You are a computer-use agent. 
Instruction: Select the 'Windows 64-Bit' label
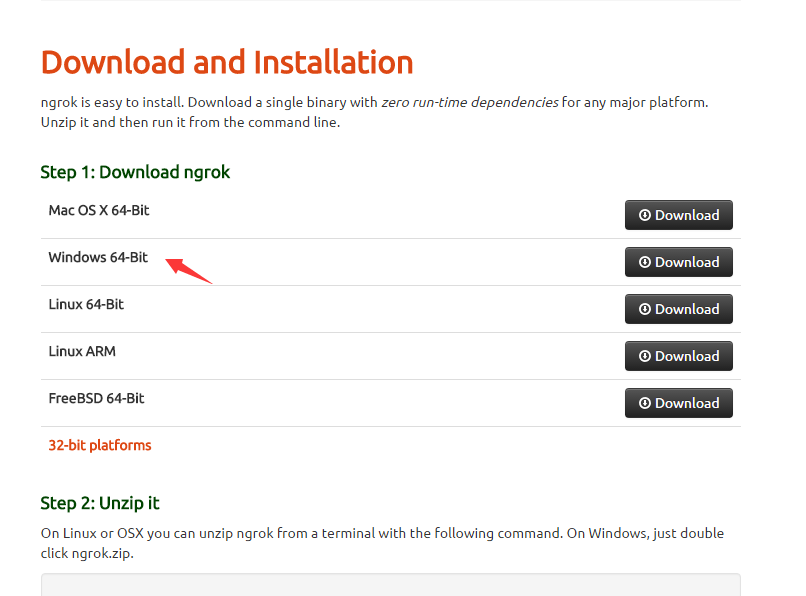tap(98, 257)
